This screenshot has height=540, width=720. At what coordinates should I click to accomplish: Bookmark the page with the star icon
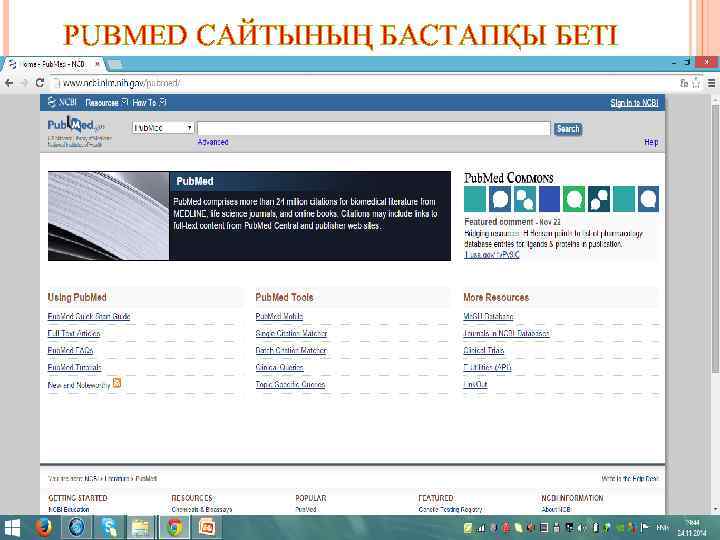coord(696,83)
